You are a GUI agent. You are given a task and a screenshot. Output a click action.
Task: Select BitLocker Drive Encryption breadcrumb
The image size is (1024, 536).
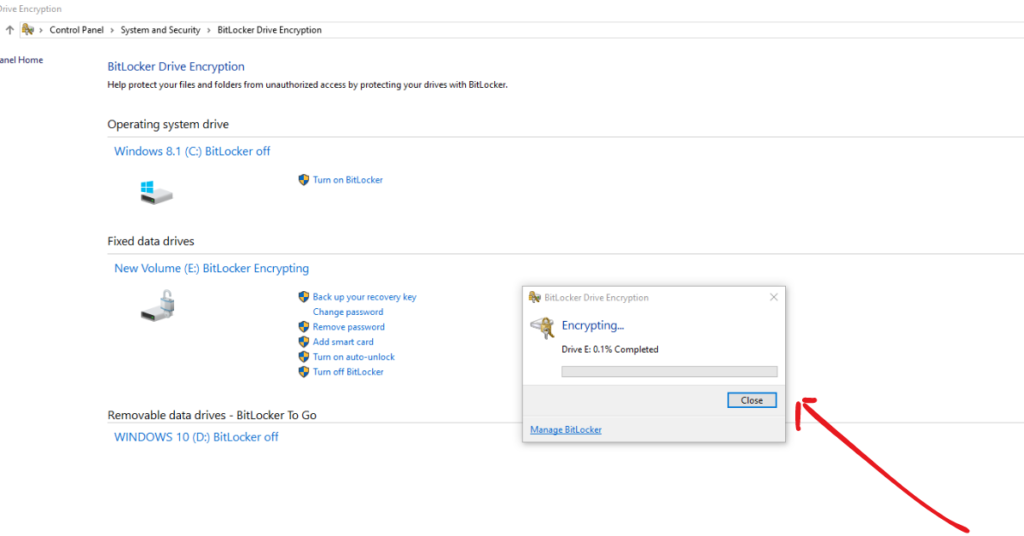269,30
